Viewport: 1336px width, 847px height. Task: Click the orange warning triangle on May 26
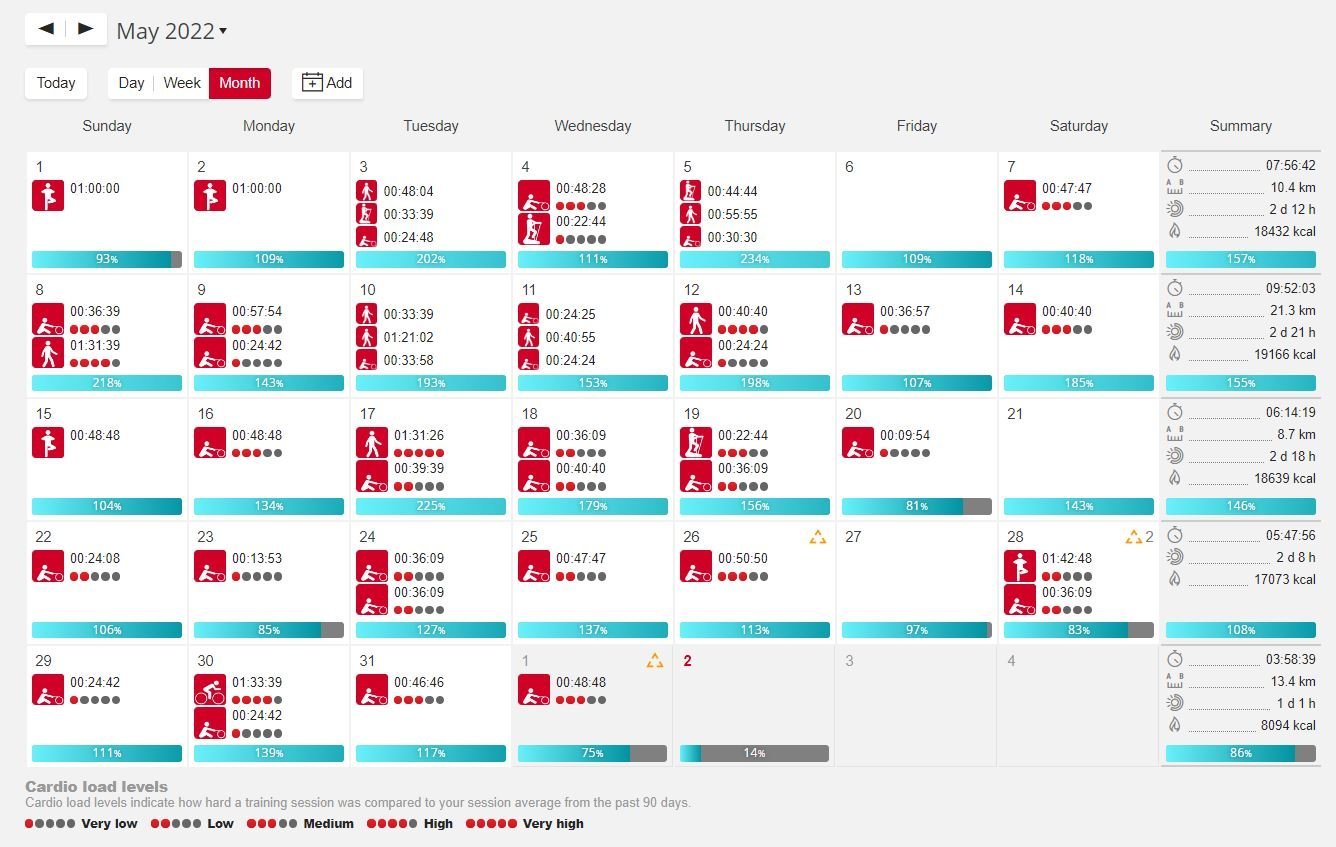818,538
